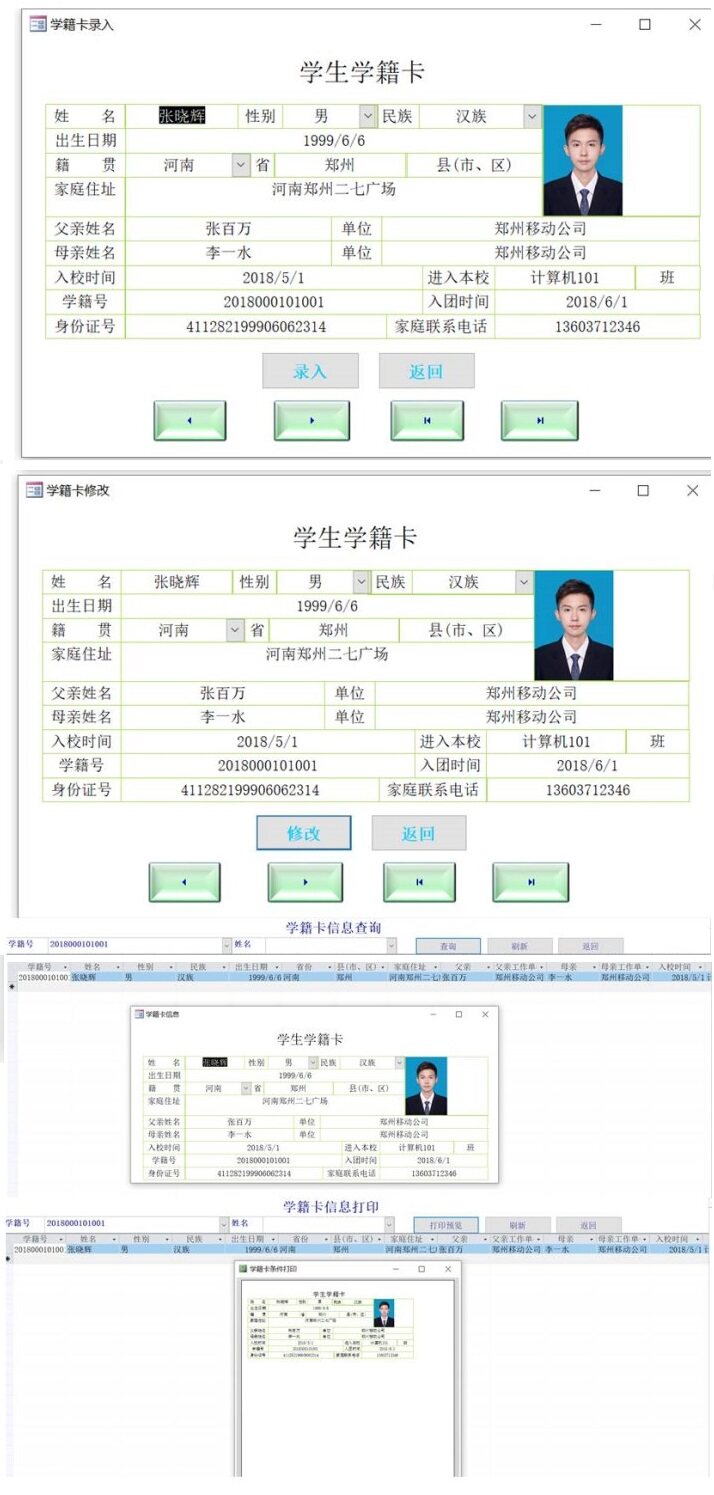Expand 姓名 combo box in 学籍卡信息查询

(391, 945)
